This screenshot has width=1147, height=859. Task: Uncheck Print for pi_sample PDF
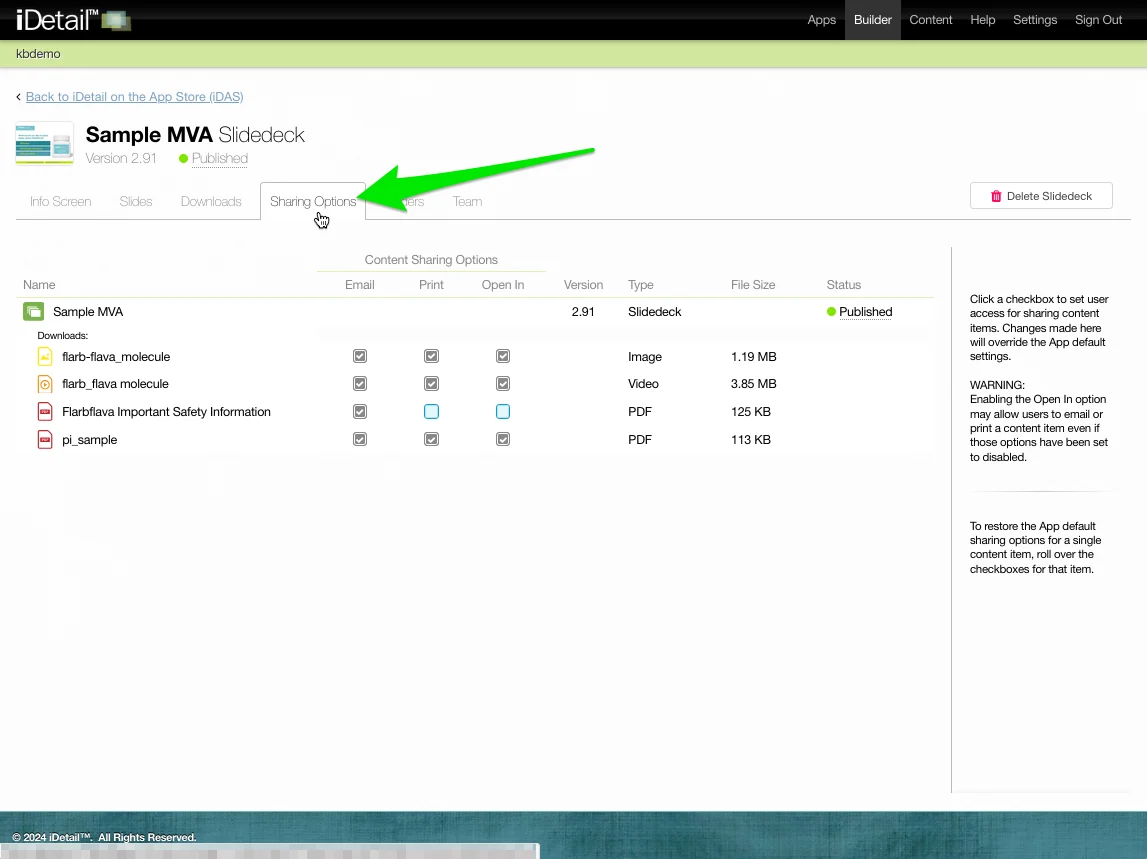(431, 440)
